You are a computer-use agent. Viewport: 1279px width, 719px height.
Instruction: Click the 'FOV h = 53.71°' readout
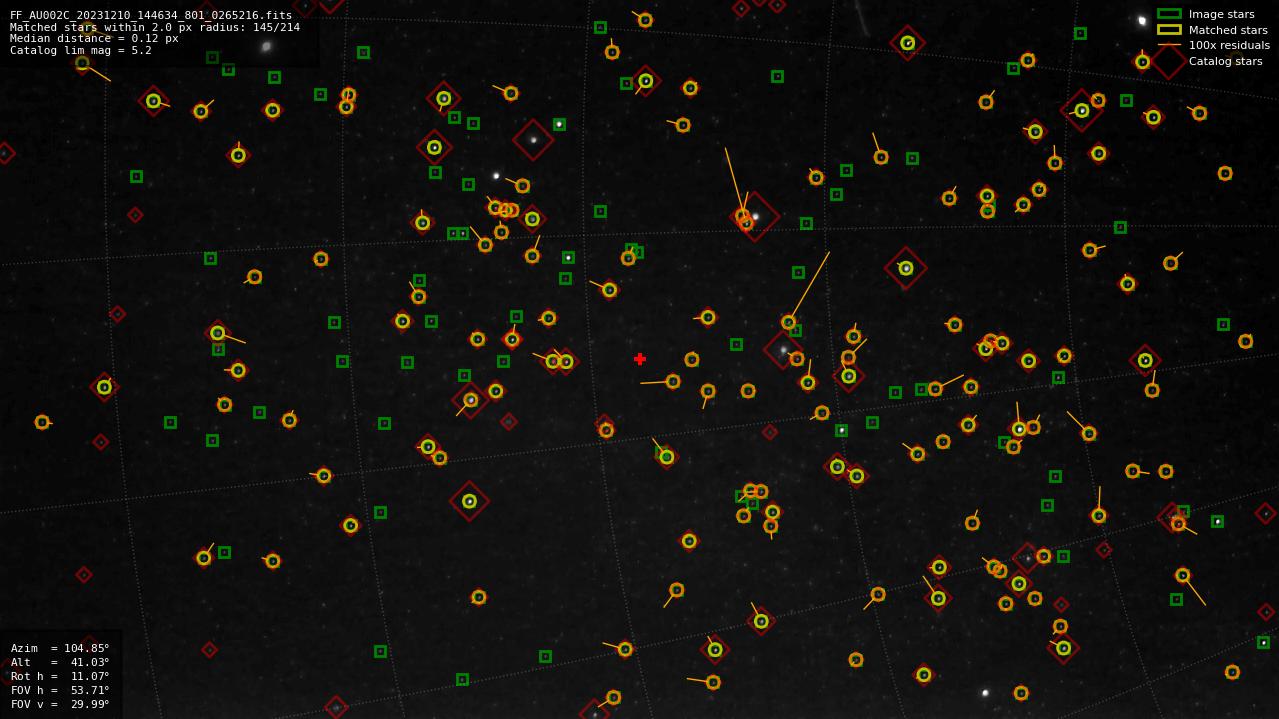[60, 690]
